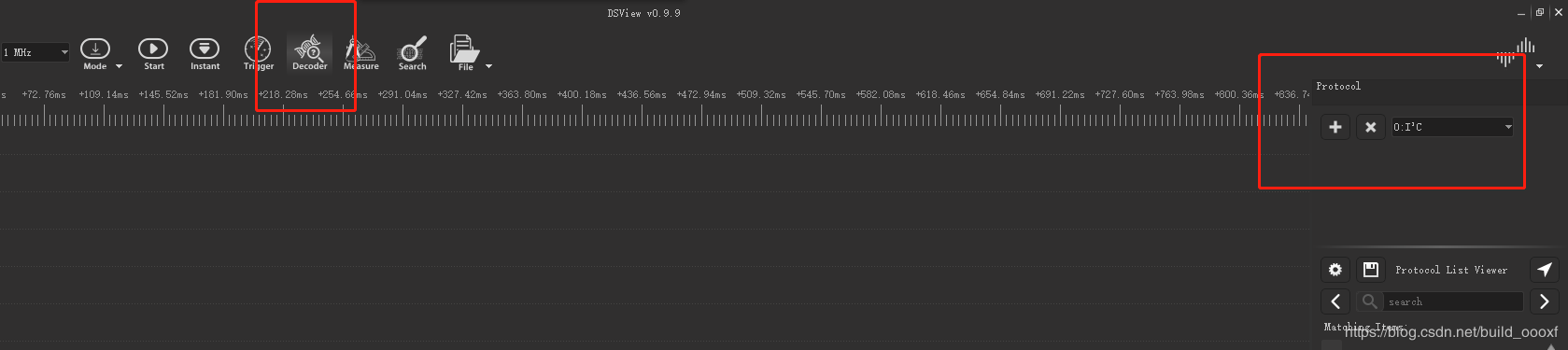1568x350 pixels.
Task: Add the selected protocol decoder
Action: (x=1335, y=127)
